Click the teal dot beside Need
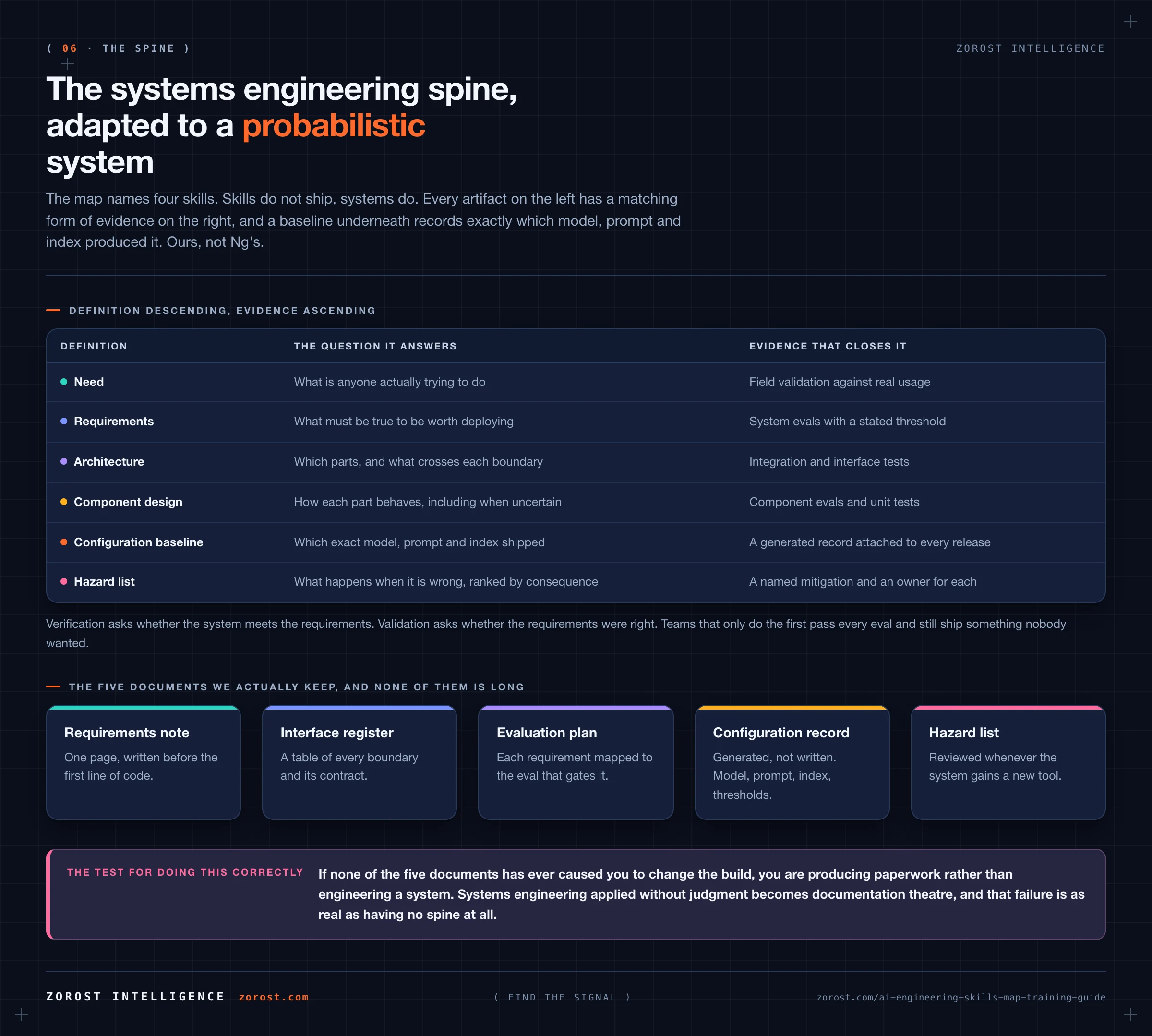 [x=64, y=382]
